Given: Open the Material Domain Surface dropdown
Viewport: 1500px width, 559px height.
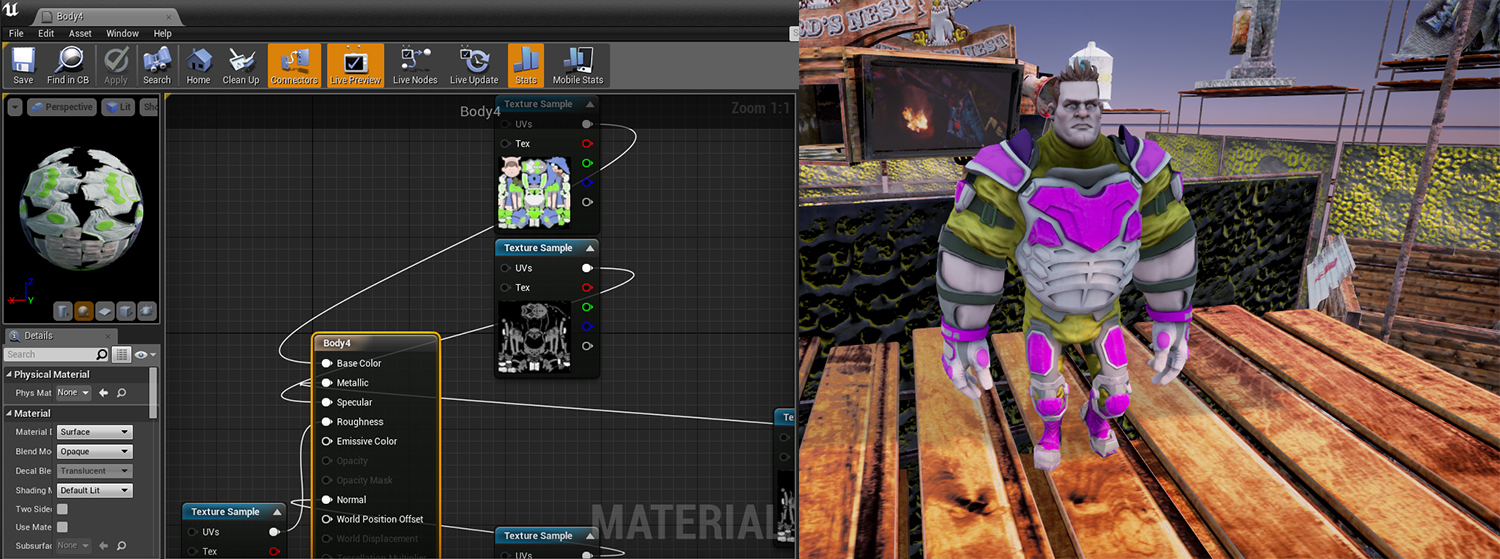Looking at the screenshot, I should pyautogui.click(x=94, y=432).
